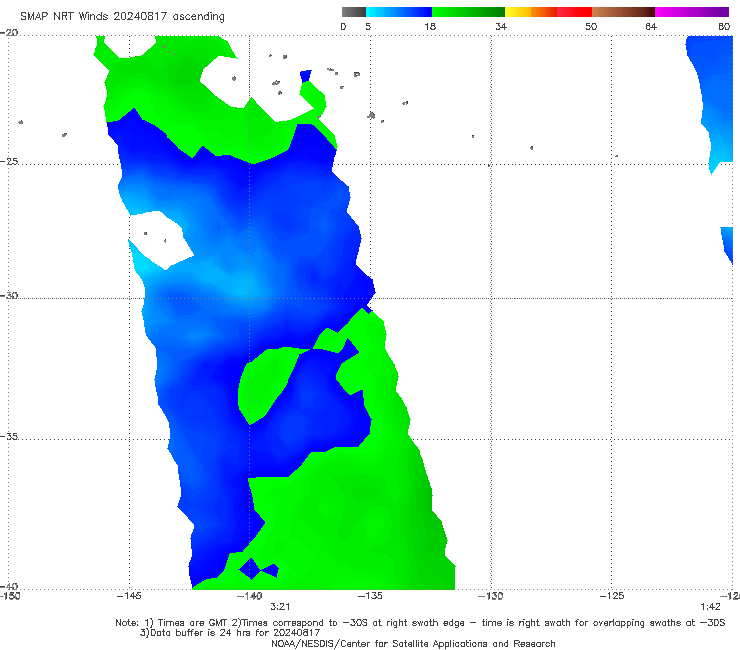
Task: Click the longitude axis label "-150"
Action: point(10,596)
